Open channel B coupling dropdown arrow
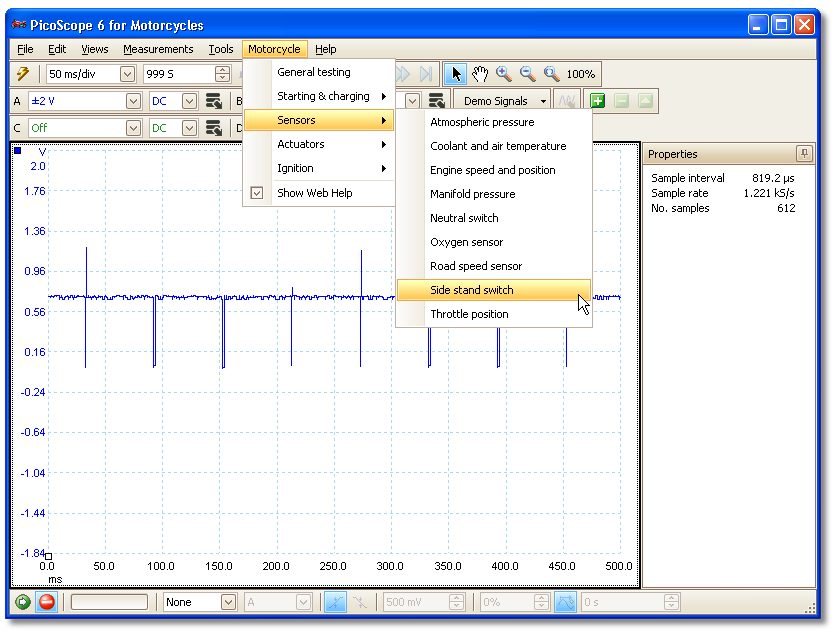 pos(412,101)
